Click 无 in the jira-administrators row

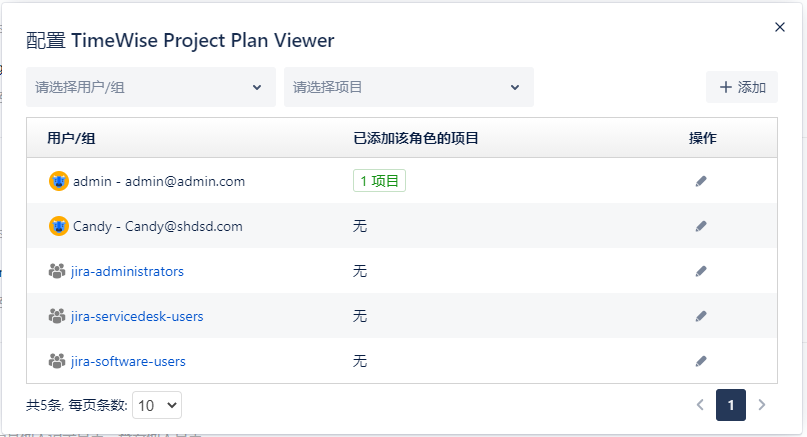point(360,271)
